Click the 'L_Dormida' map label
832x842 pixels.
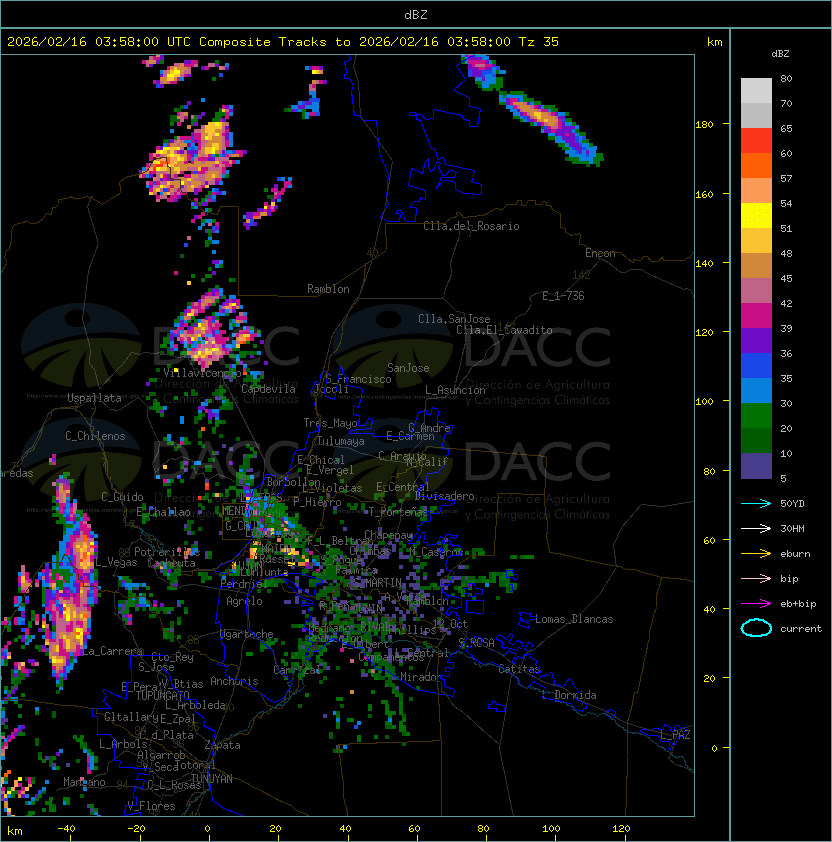[x=569, y=695]
